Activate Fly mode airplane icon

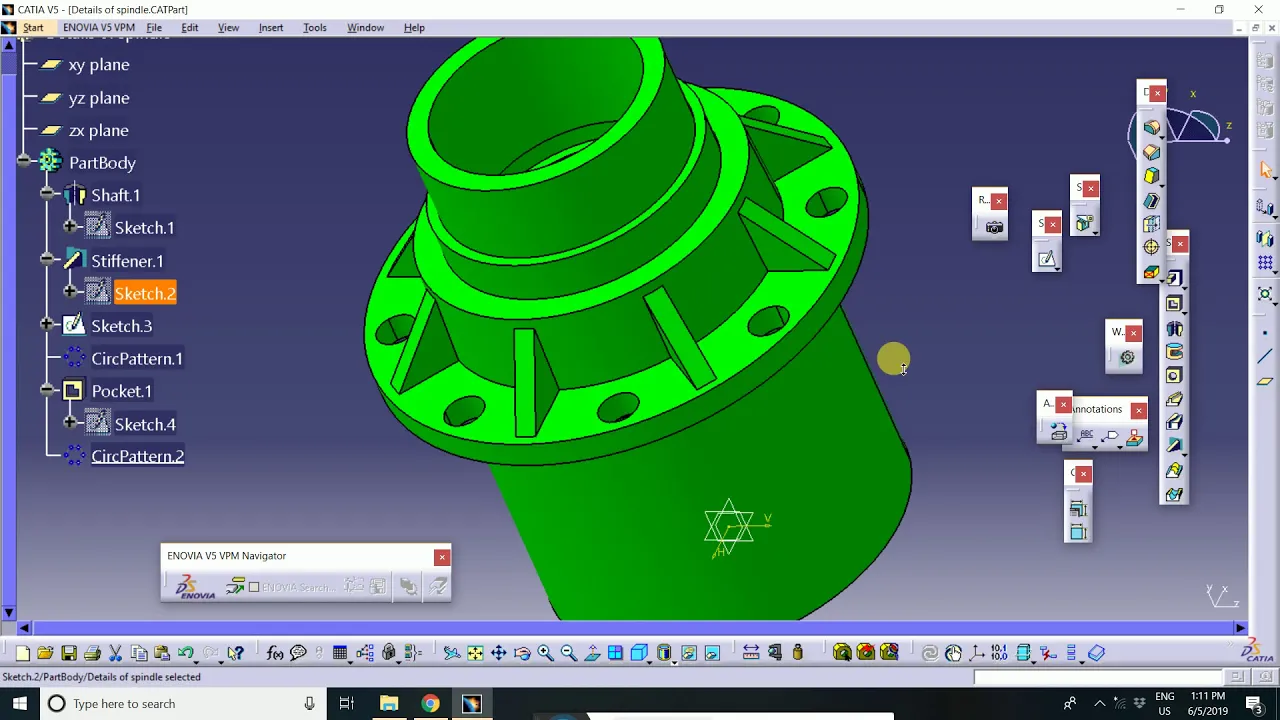(452, 653)
